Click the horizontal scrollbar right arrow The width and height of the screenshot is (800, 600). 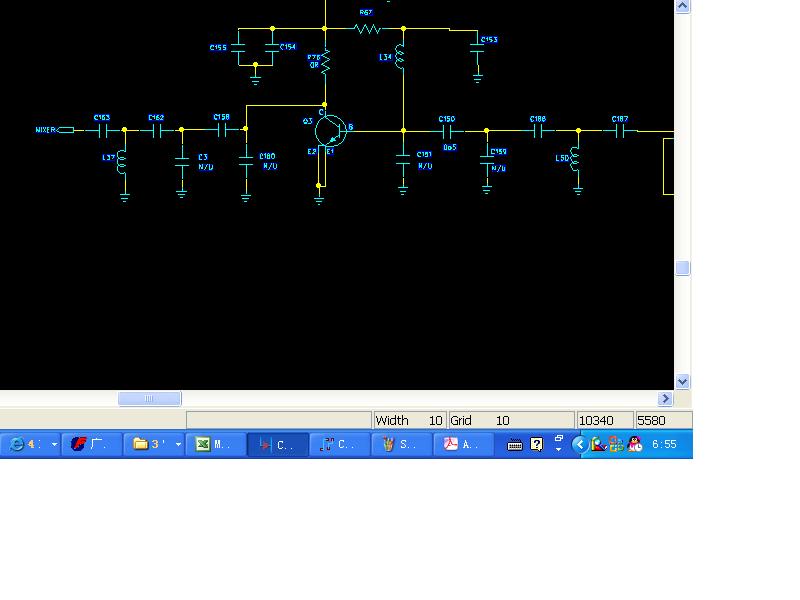665,398
